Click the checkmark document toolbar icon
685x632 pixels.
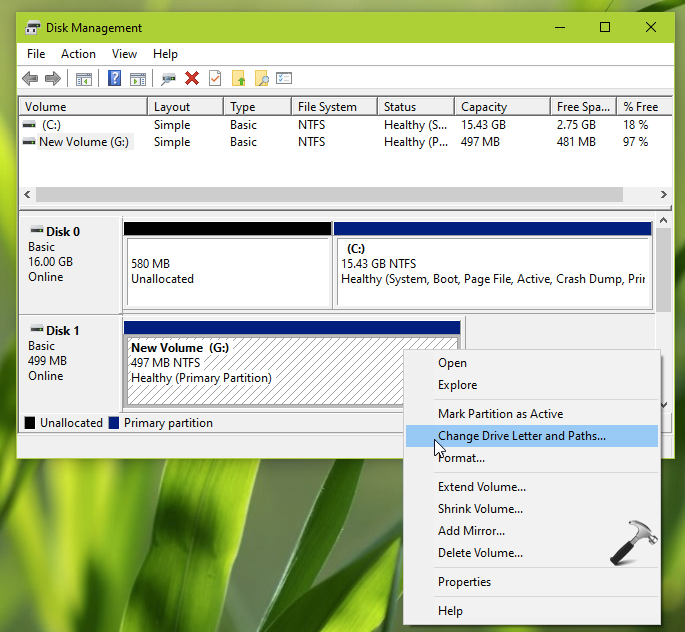click(x=215, y=79)
